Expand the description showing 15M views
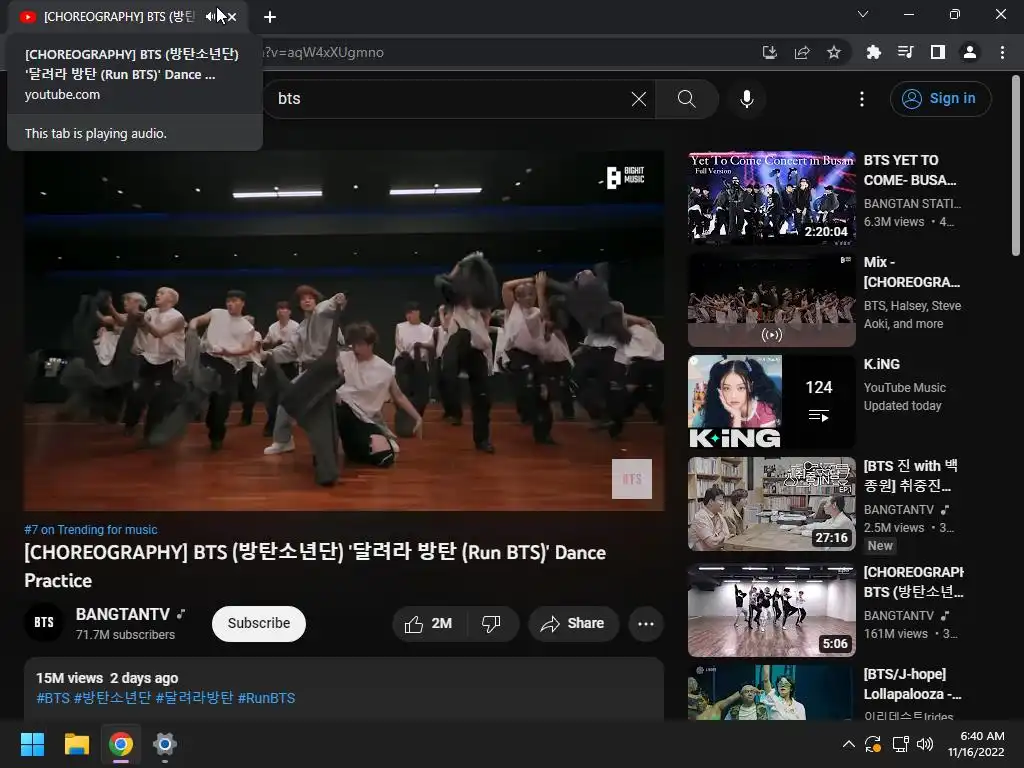Screen dimensions: 1024x768 pyautogui.click(x=344, y=690)
